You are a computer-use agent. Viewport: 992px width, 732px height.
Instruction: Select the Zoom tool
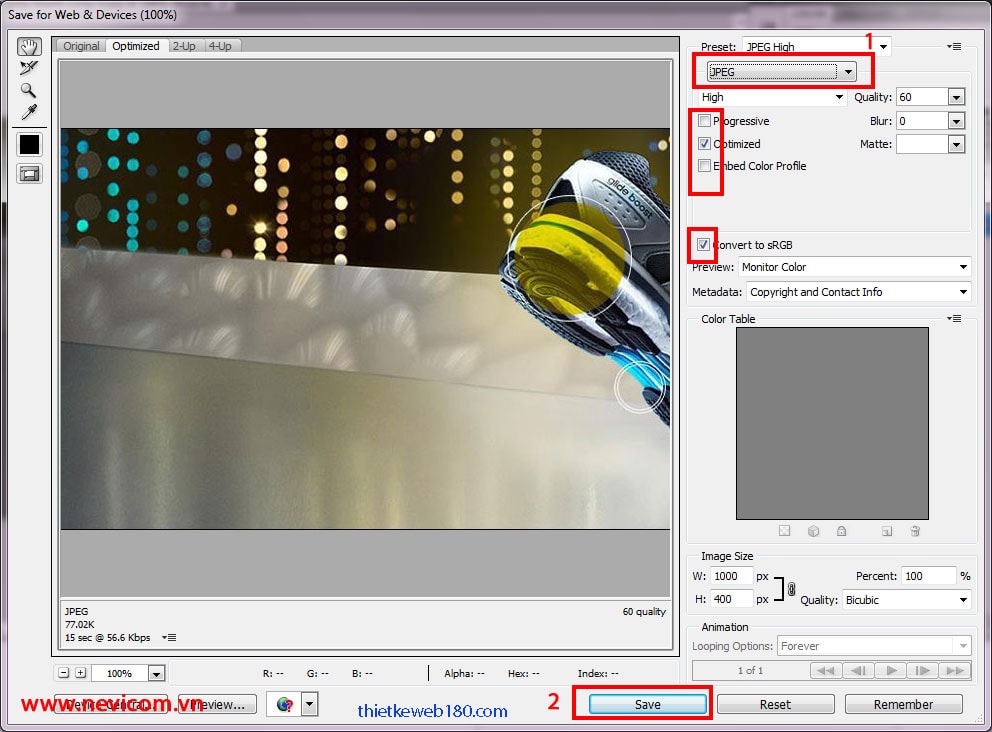(29, 90)
